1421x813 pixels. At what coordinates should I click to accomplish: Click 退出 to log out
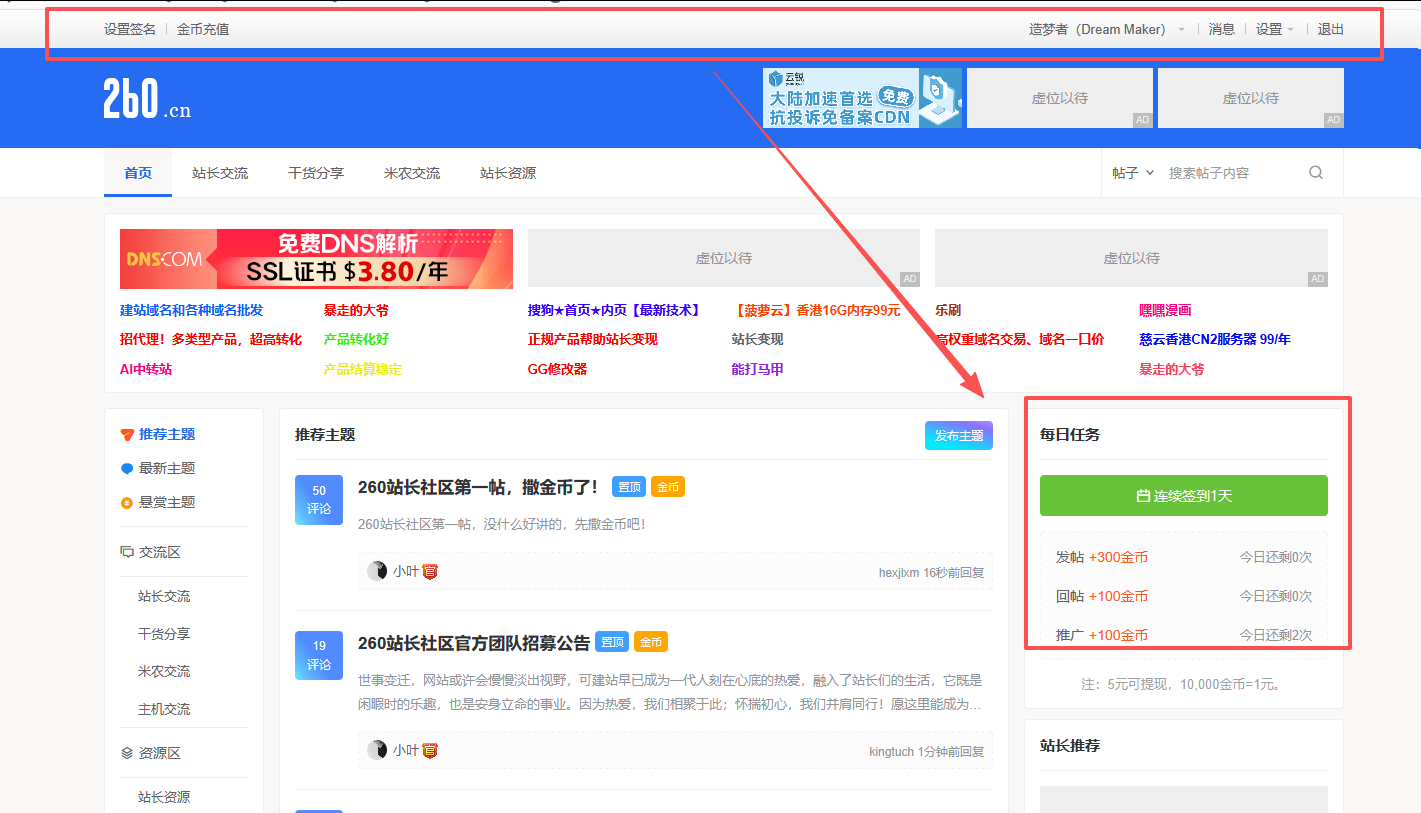click(1331, 29)
